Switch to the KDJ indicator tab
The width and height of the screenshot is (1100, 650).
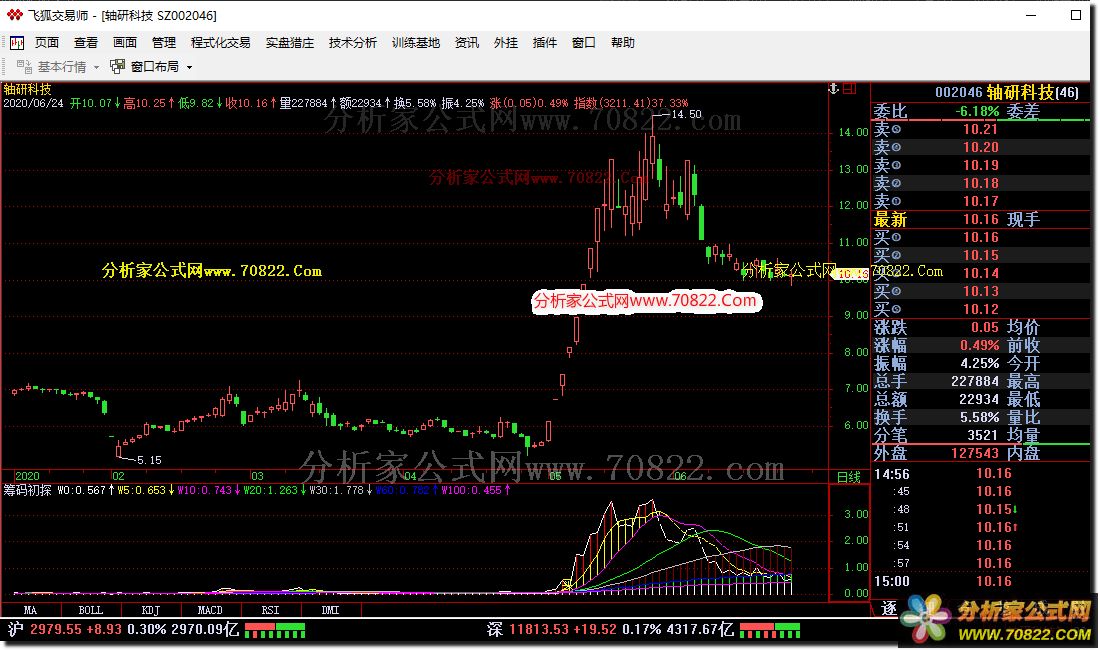(151, 610)
